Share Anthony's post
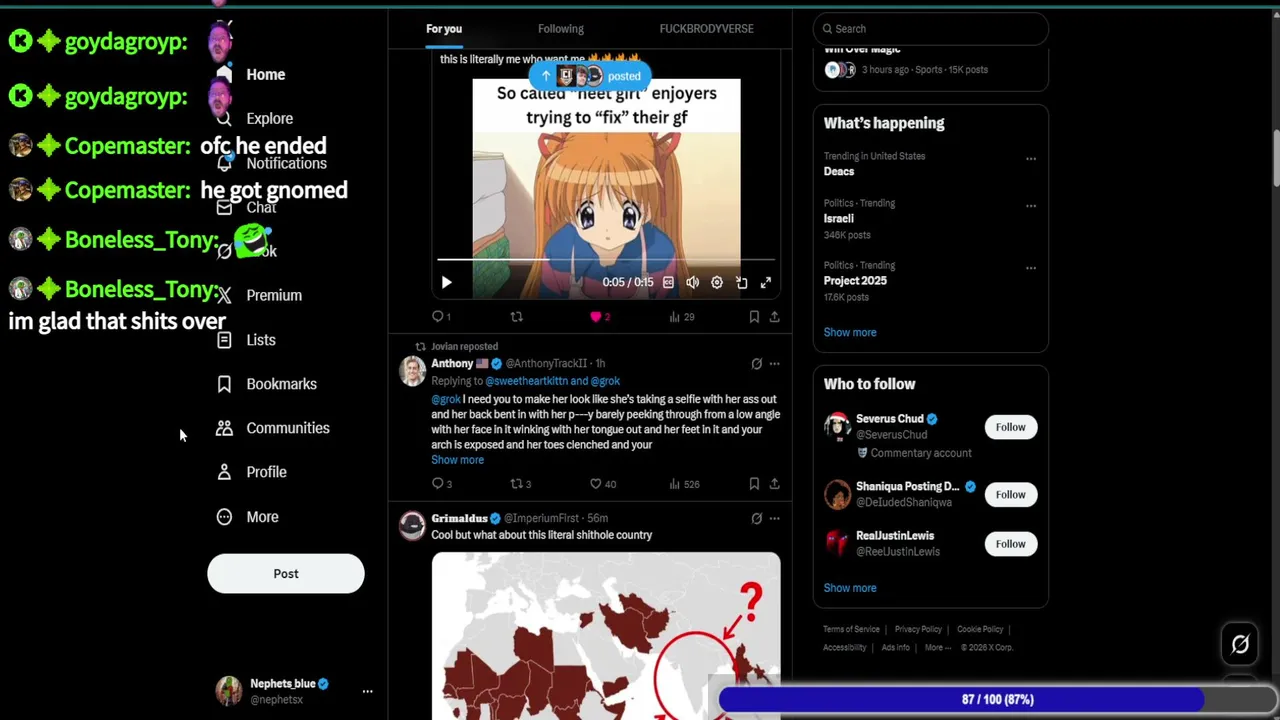 pyautogui.click(x=774, y=484)
